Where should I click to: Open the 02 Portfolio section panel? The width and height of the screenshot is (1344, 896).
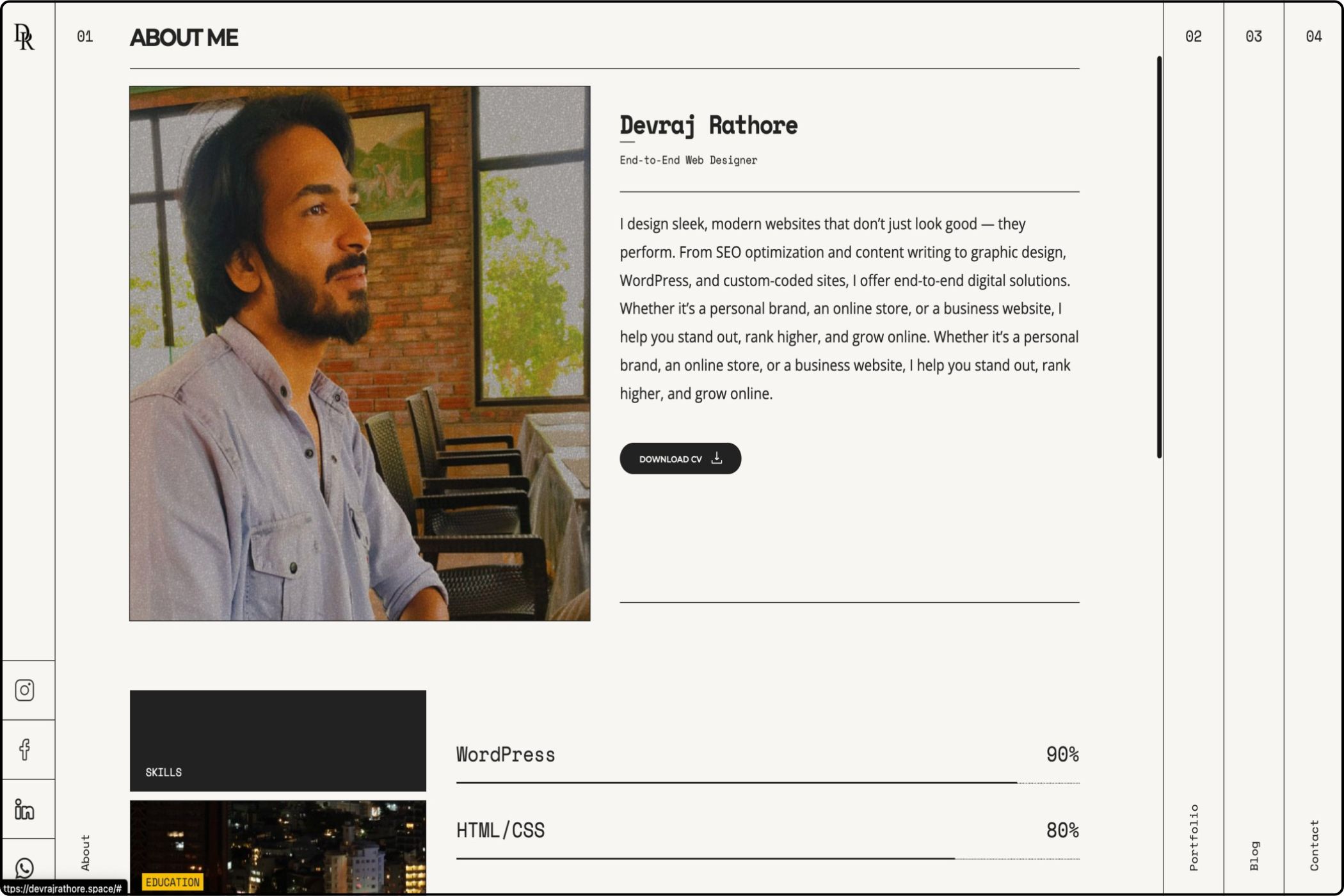click(x=1193, y=448)
